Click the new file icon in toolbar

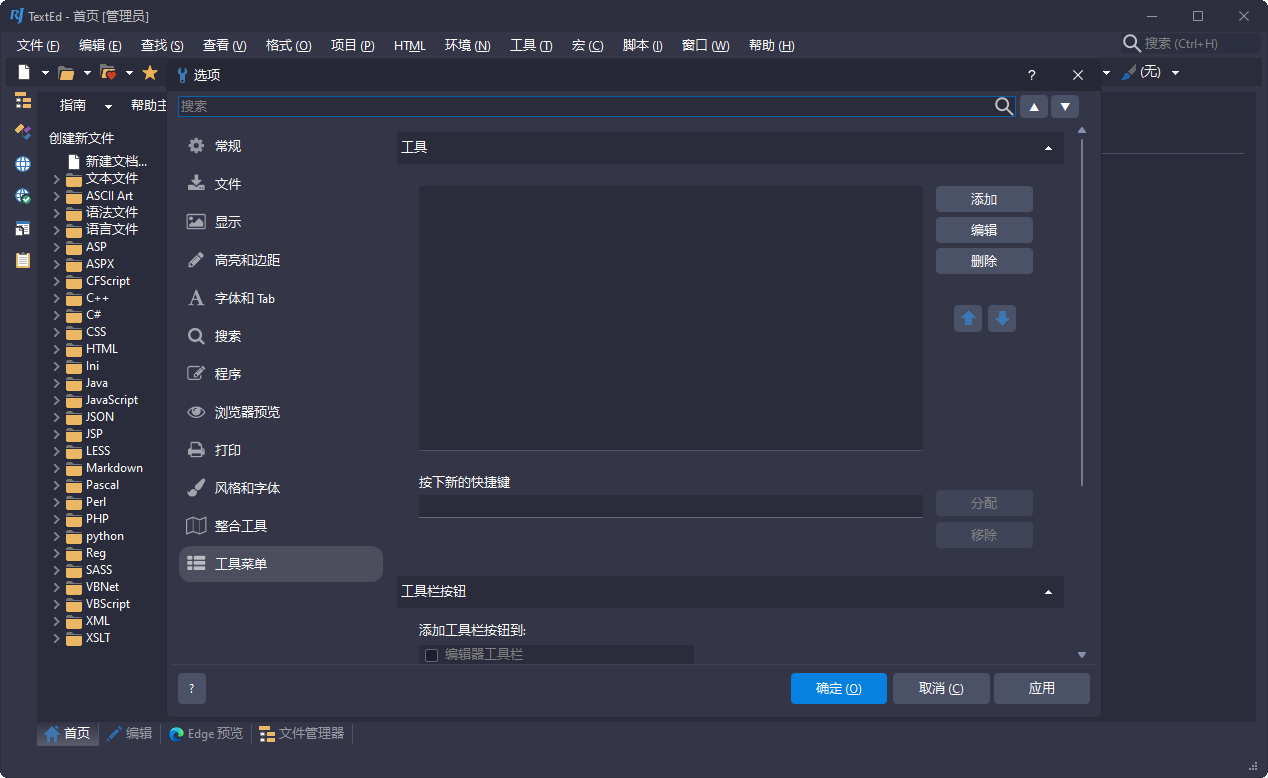click(x=24, y=73)
